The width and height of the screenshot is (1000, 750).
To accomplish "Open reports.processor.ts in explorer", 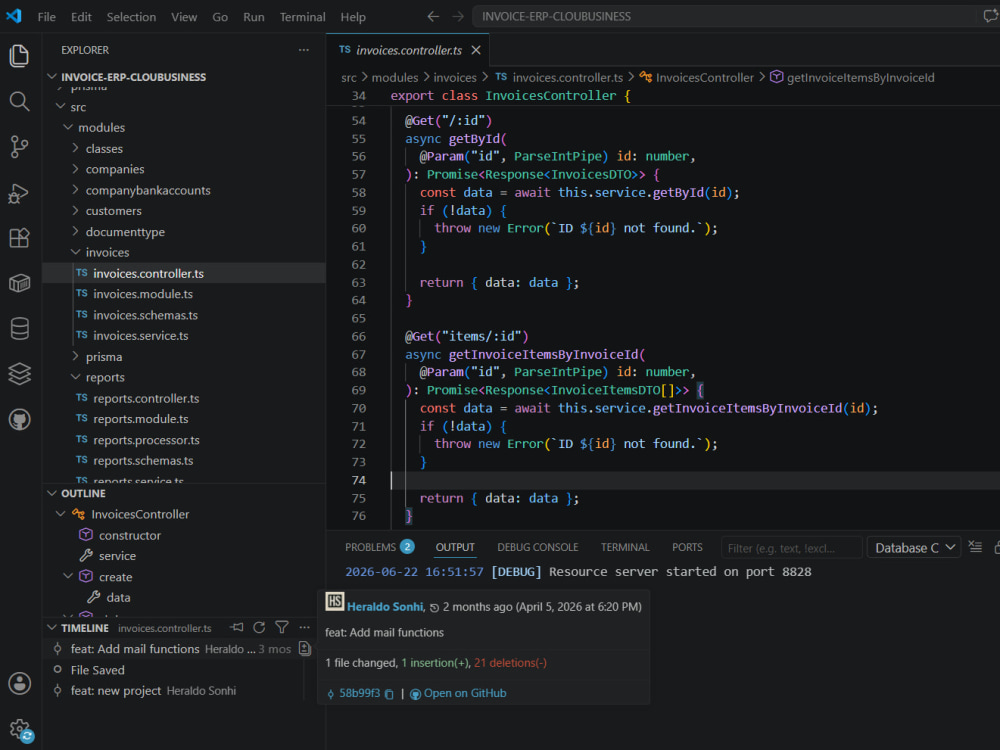I will 184,440.
